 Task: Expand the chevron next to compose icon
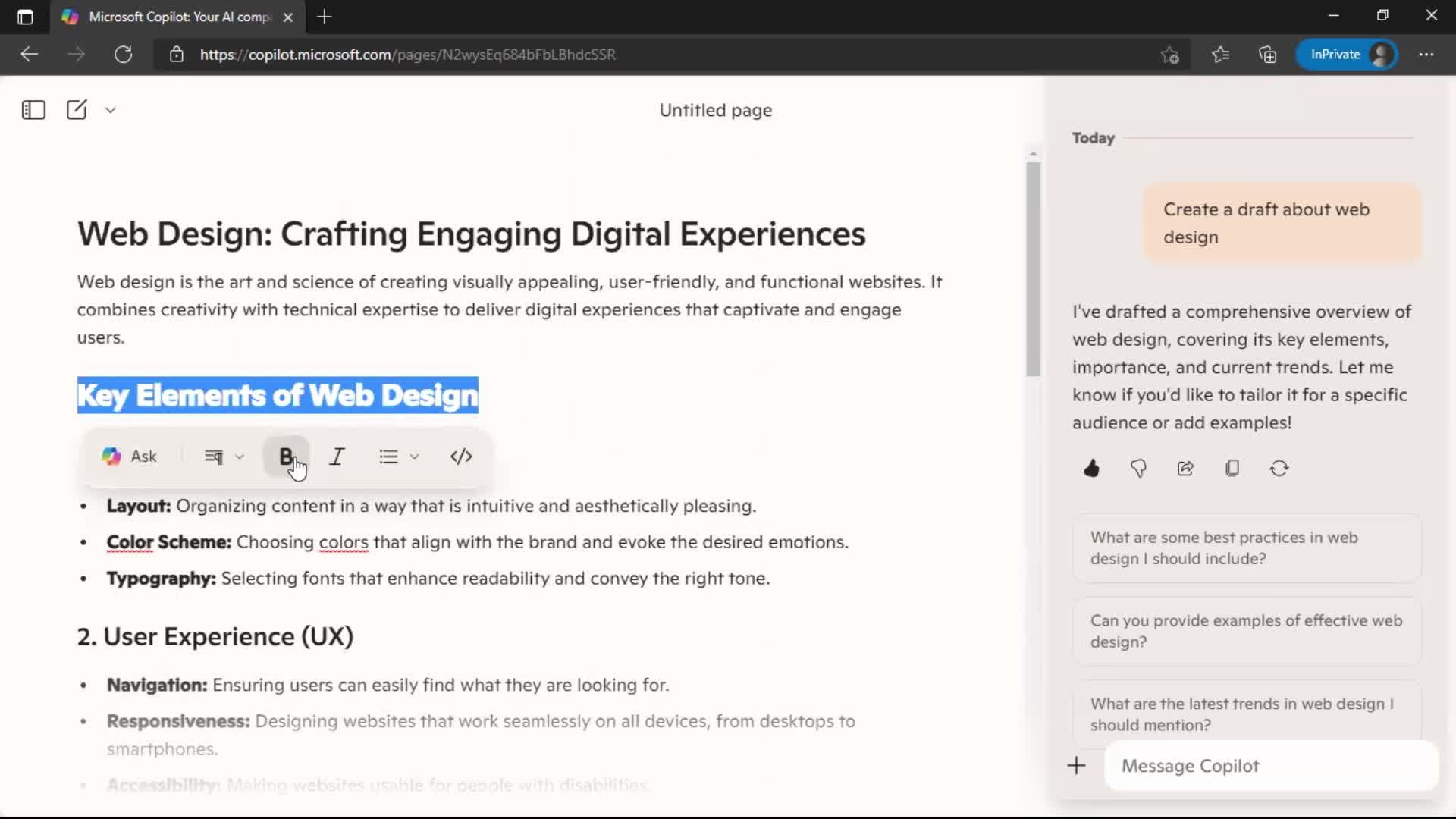point(111,110)
